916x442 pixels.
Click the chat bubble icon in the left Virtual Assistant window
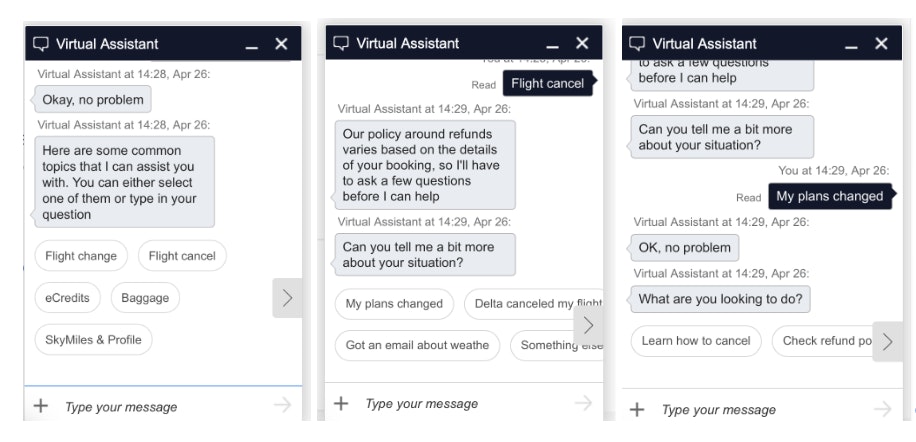pyautogui.click(x=40, y=44)
